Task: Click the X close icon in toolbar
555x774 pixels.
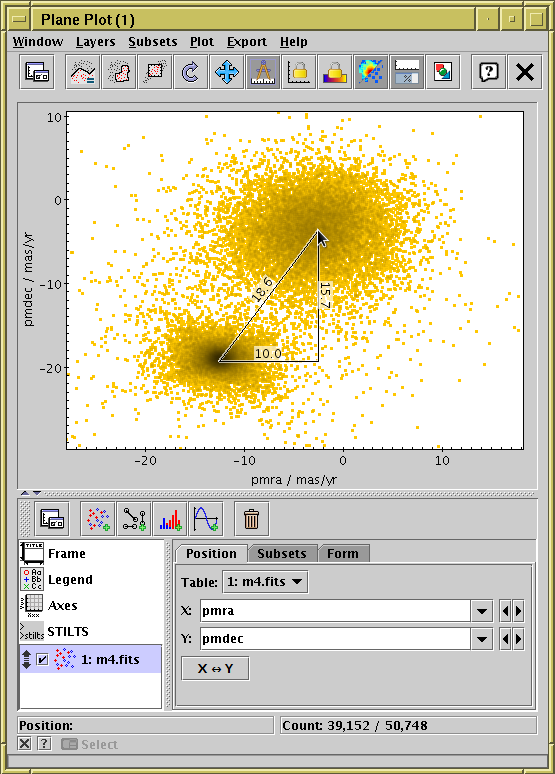Action: point(524,72)
